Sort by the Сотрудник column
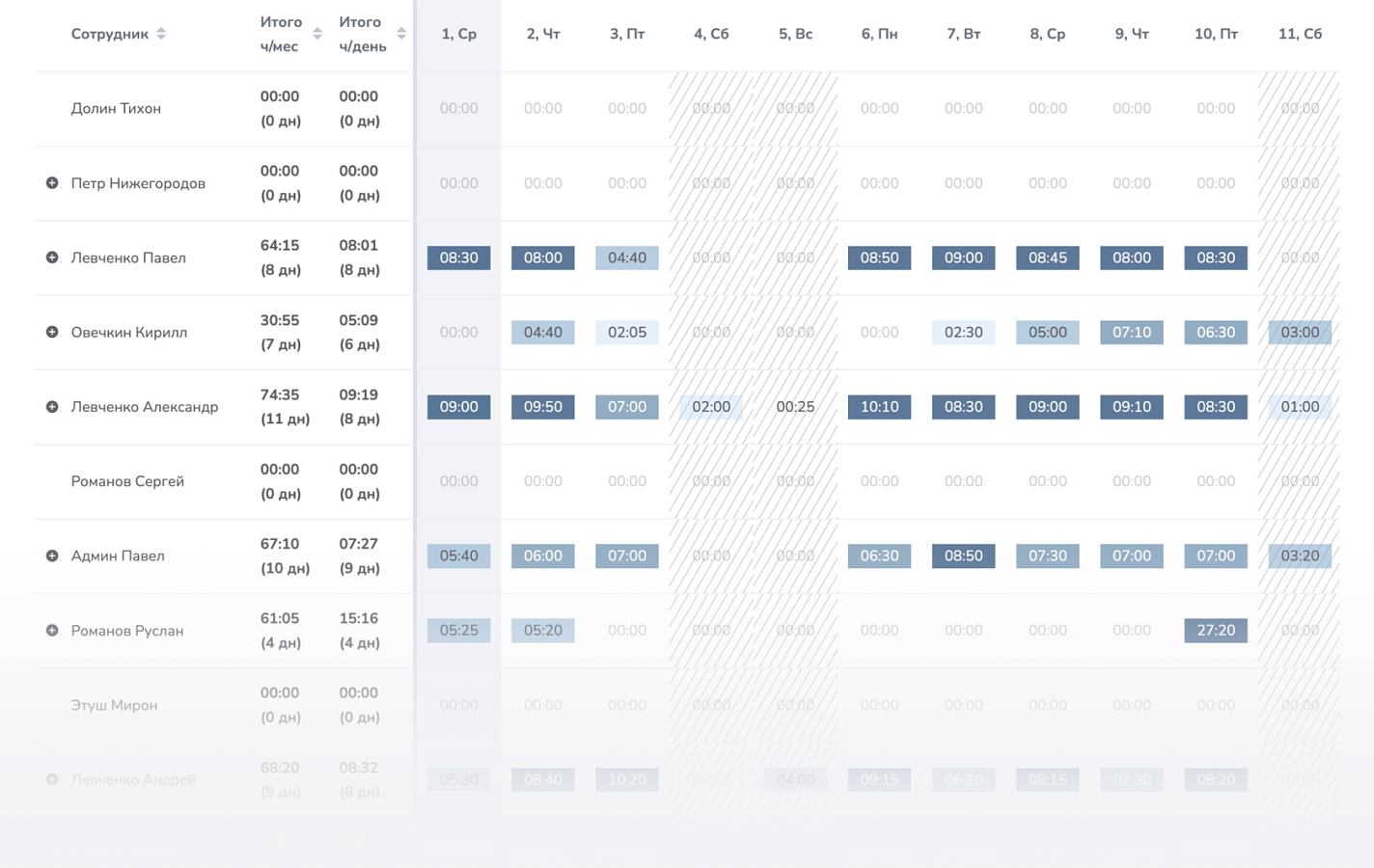 coord(161,34)
